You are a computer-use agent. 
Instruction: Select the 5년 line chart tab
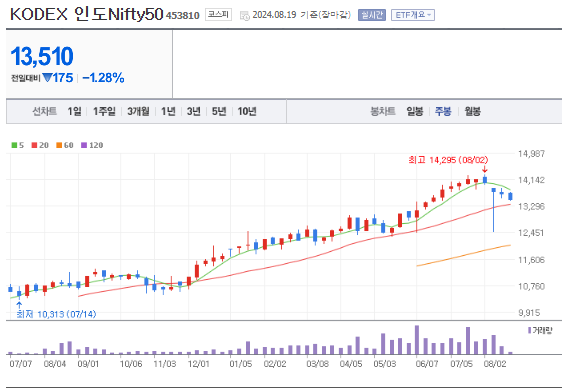coord(219,111)
